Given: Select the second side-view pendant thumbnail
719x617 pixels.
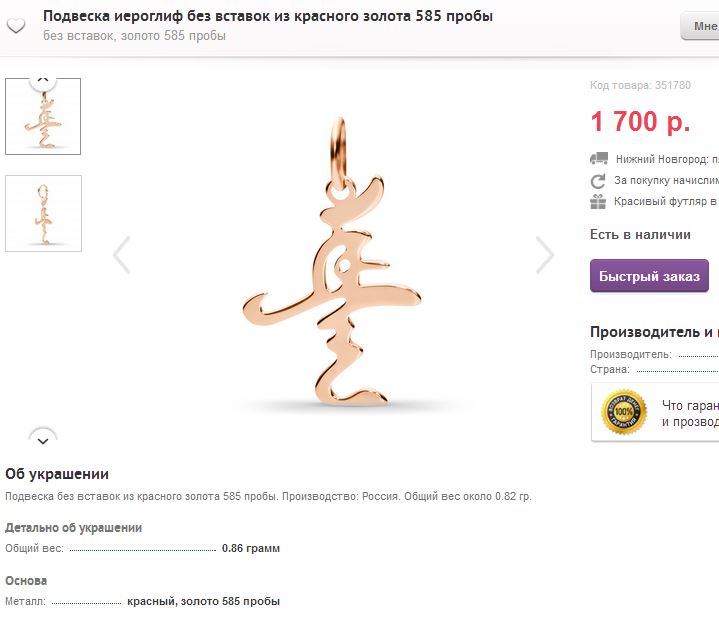Looking at the screenshot, I should point(43,213).
